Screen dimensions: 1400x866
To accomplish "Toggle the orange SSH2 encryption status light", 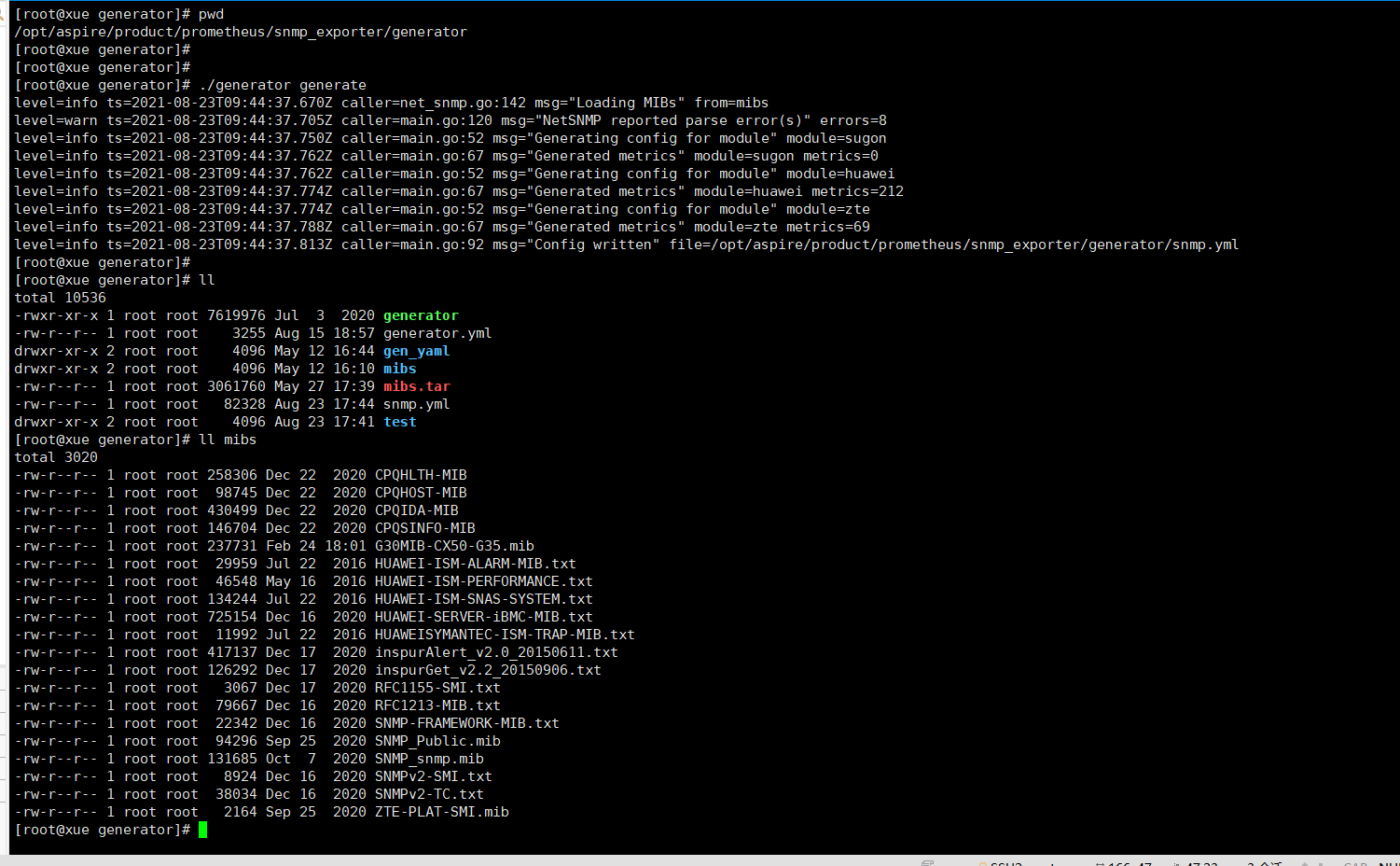I will click(981, 863).
